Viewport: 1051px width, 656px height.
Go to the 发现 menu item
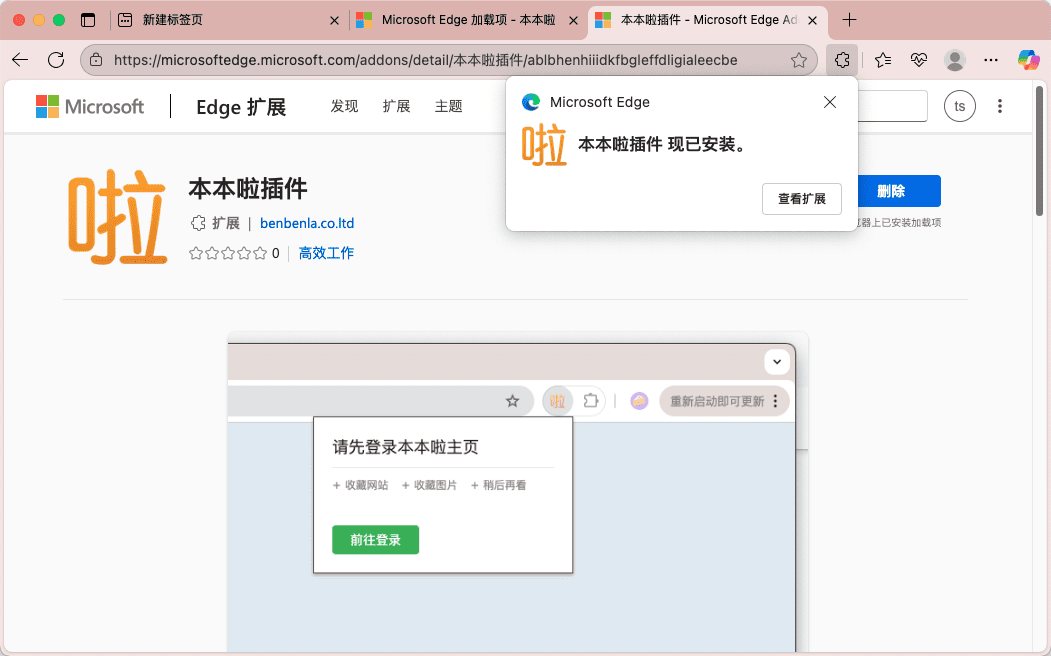click(344, 106)
